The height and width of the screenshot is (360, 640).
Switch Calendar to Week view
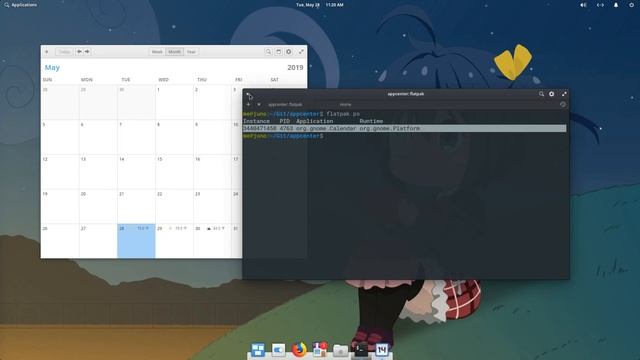[157, 52]
